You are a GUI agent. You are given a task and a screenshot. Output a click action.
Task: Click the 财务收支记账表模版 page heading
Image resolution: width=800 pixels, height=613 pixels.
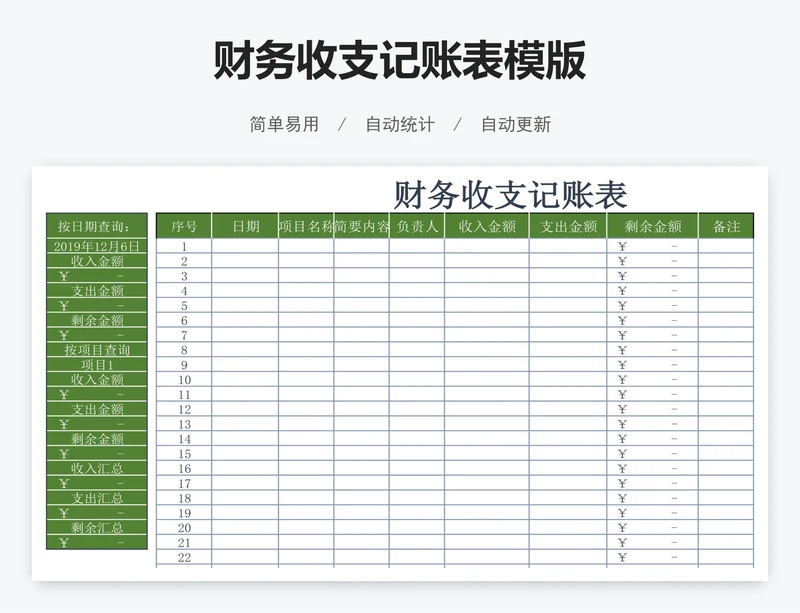point(399,60)
